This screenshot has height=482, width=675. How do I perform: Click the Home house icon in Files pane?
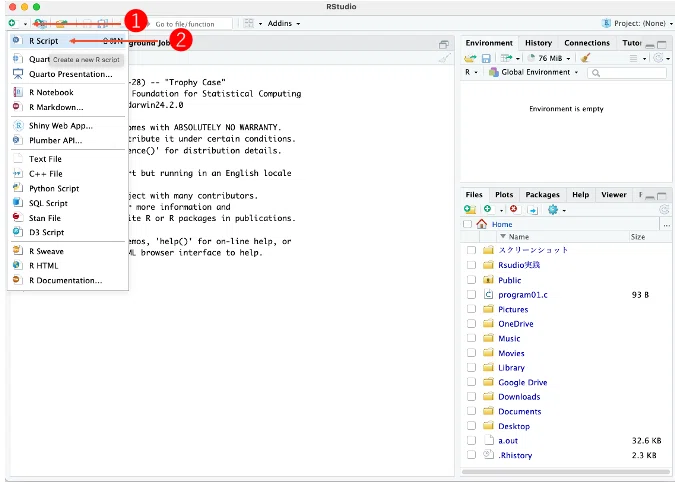click(x=482, y=224)
